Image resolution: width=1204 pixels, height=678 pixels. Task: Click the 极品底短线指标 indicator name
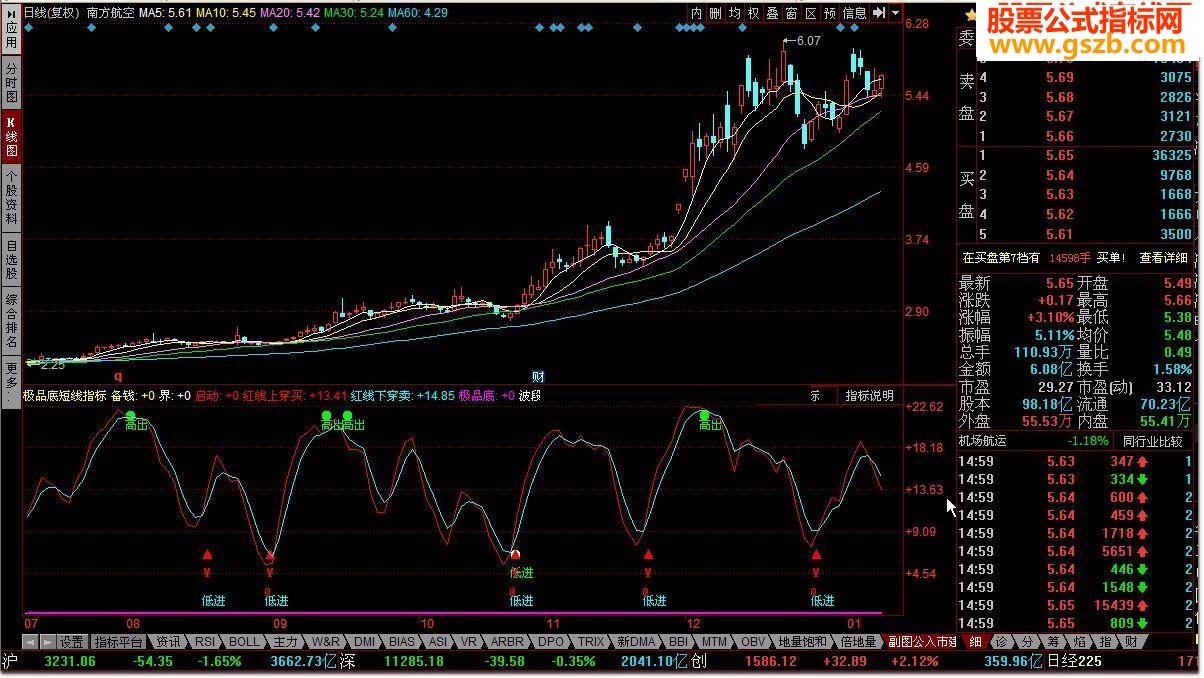tap(65, 396)
